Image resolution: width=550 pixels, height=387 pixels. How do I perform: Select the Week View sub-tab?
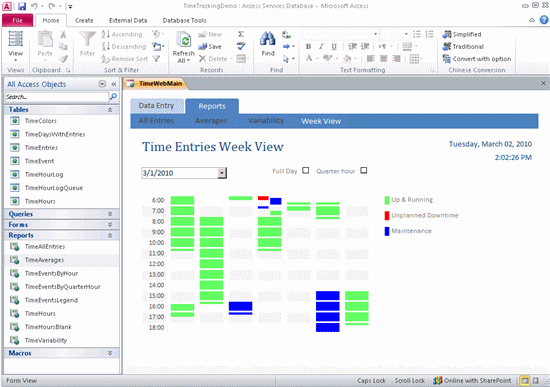[x=321, y=121]
